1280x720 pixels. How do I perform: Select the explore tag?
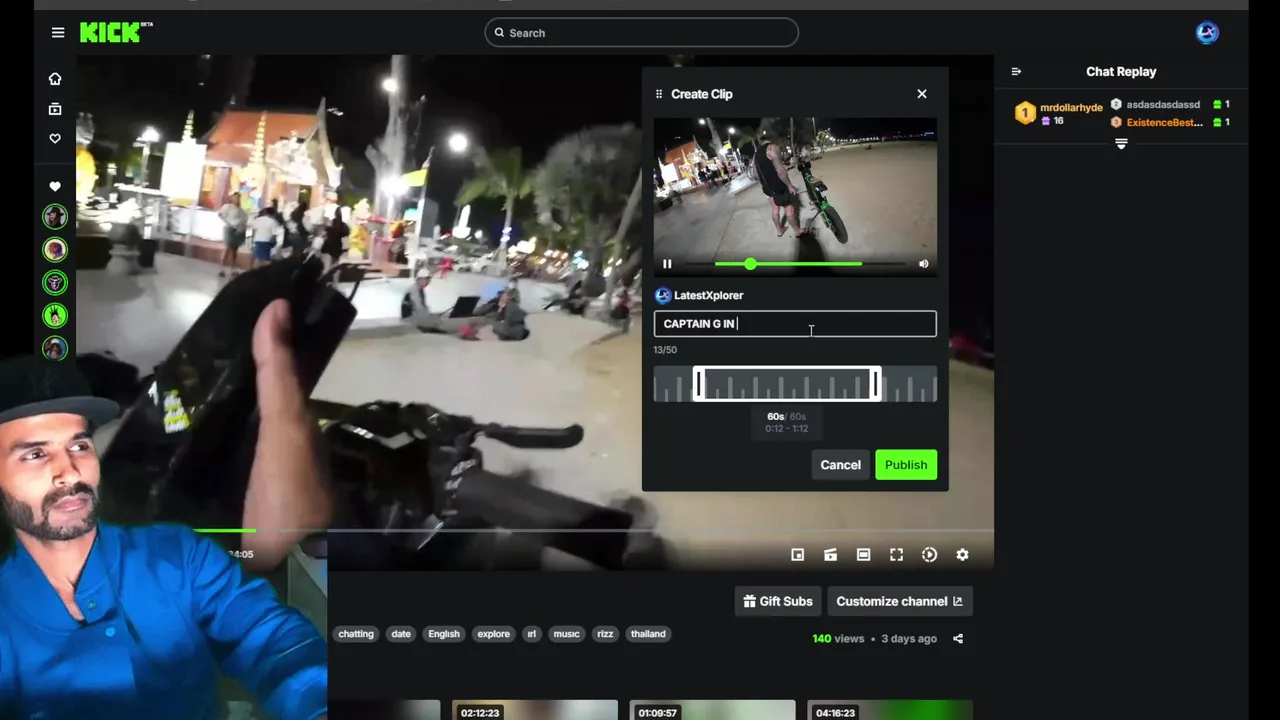[x=493, y=634]
